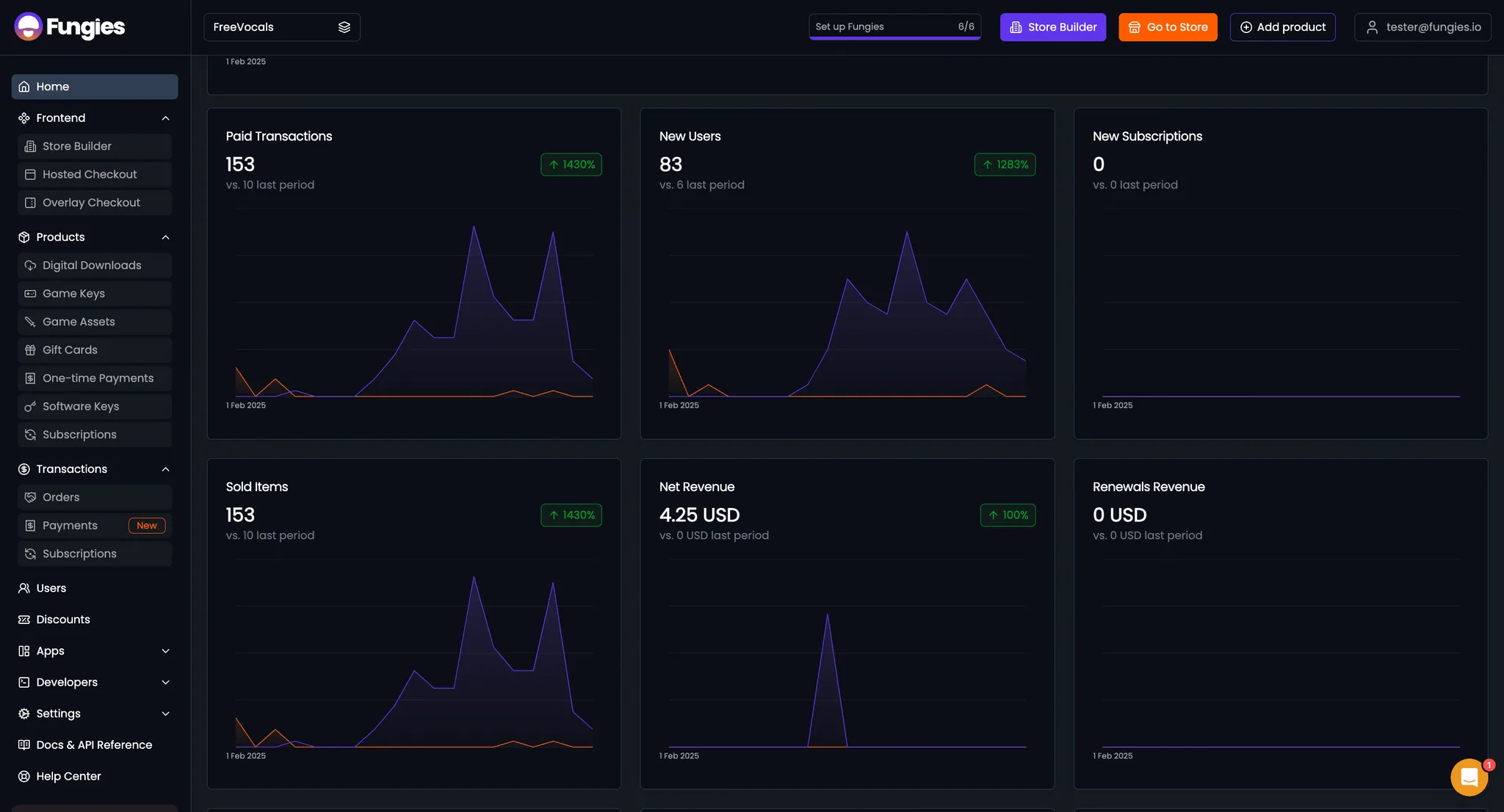Image resolution: width=1504 pixels, height=812 pixels.
Task: Click the Users icon
Action: (24, 588)
